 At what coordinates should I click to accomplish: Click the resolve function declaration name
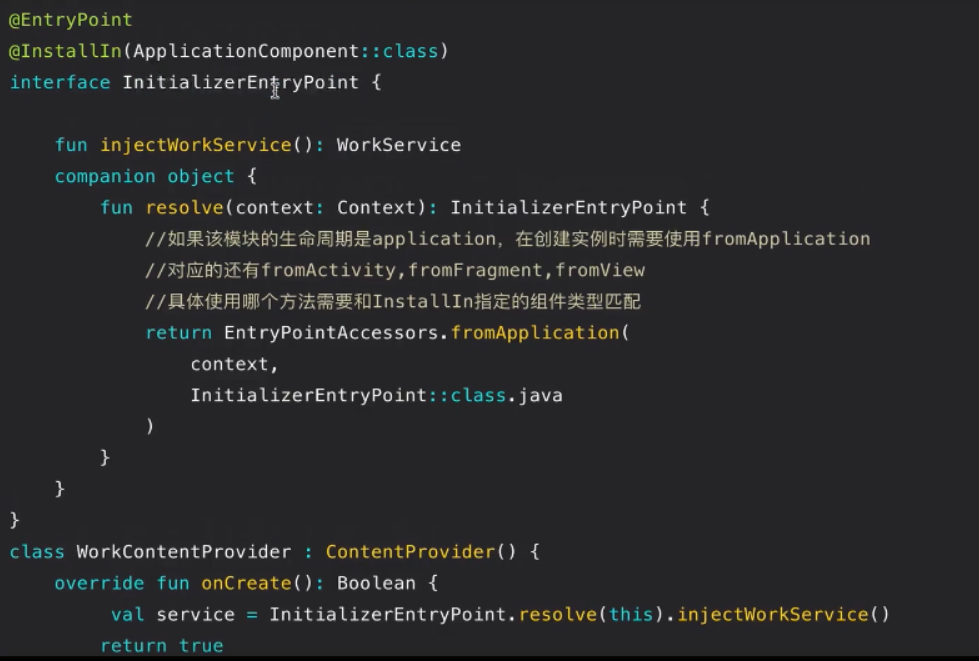pos(184,208)
